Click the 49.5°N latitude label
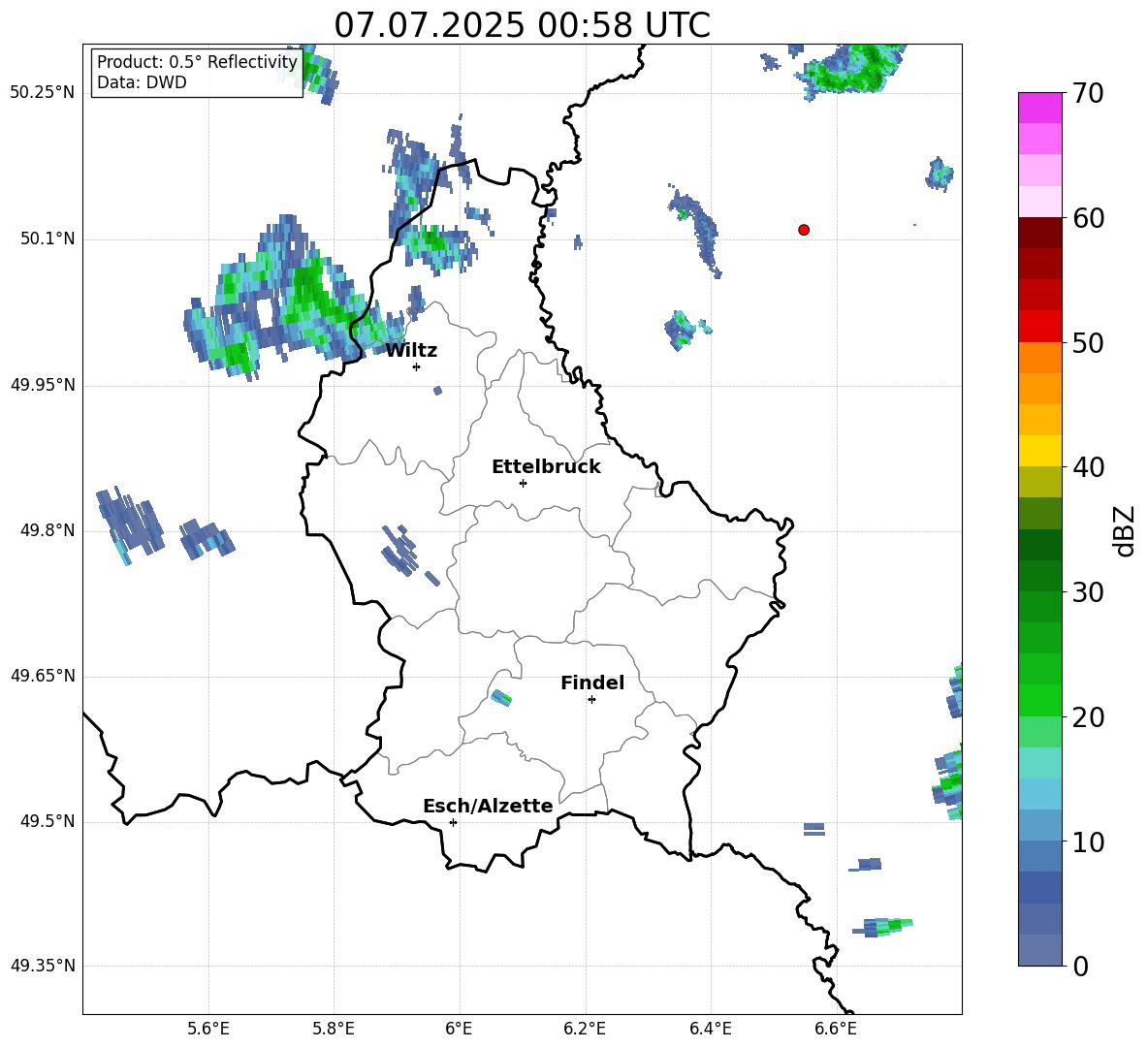 (x=48, y=821)
